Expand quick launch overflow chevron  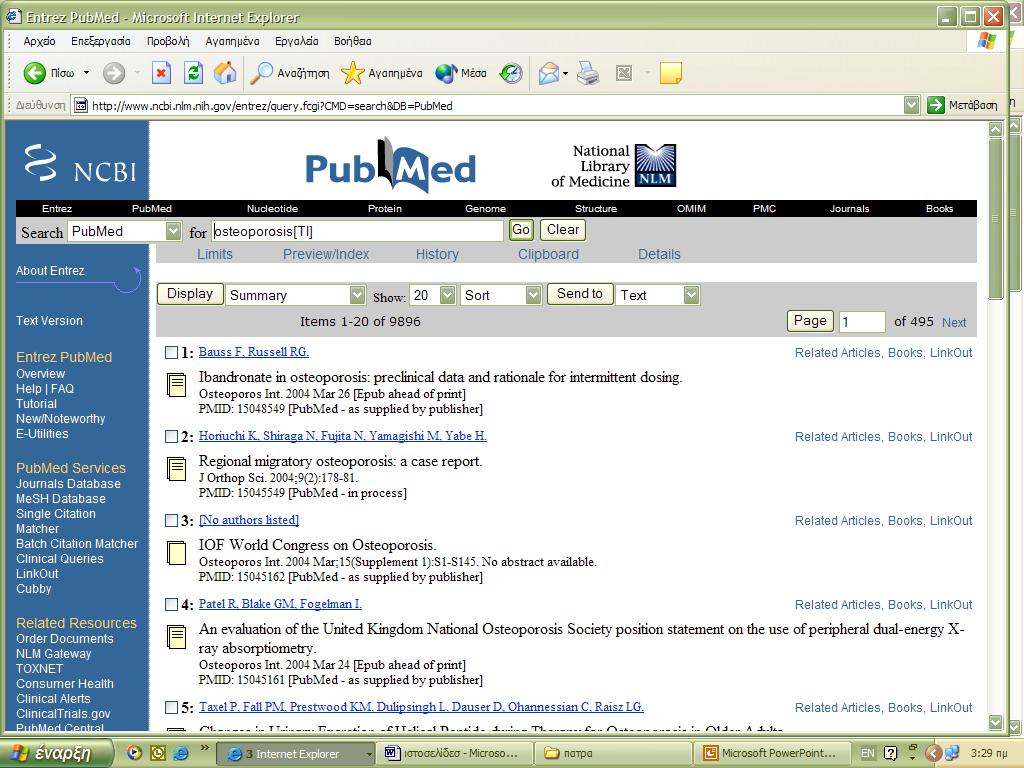coord(204,748)
